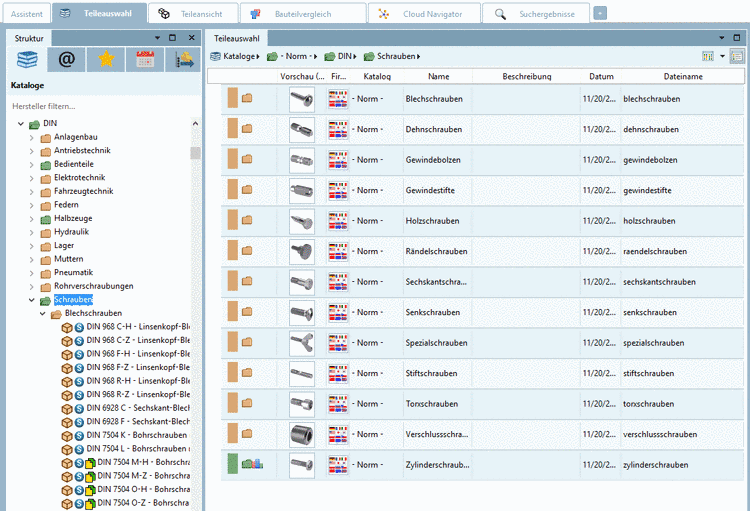Select the @ online catalogs icon
Image resolution: width=750 pixels, height=511 pixels.
click(x=66, y=59)
